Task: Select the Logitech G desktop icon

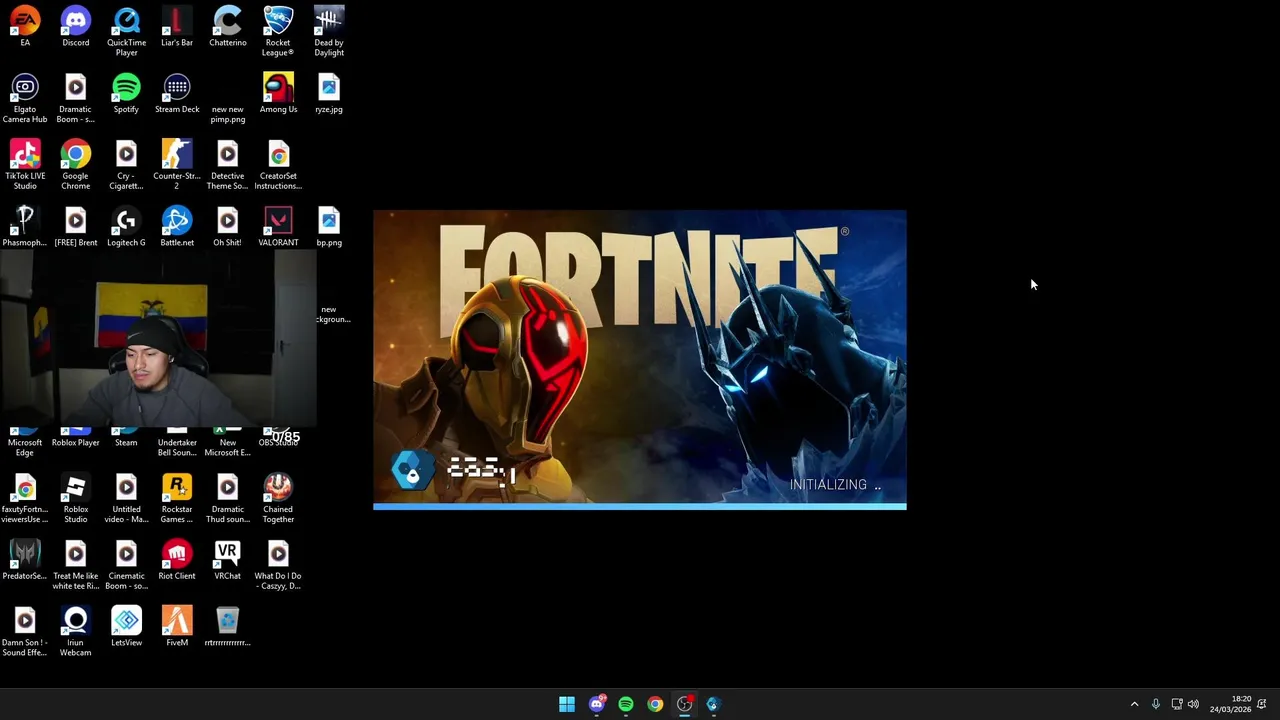Action: coord(126,227)
